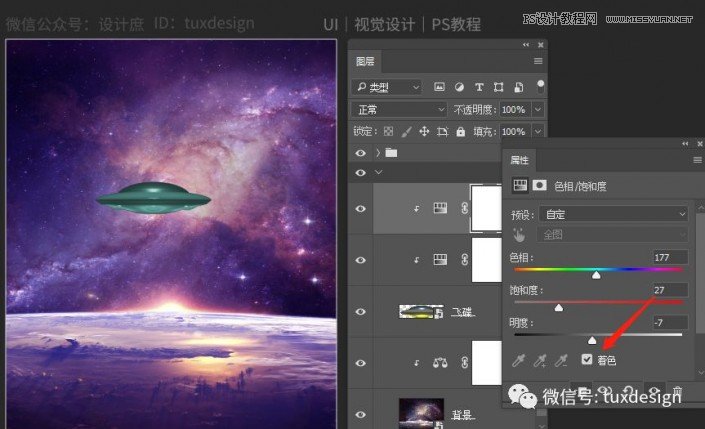The image size is (705, 429).
Task: Filter layers by pixel layers icon
Action: 439,87
